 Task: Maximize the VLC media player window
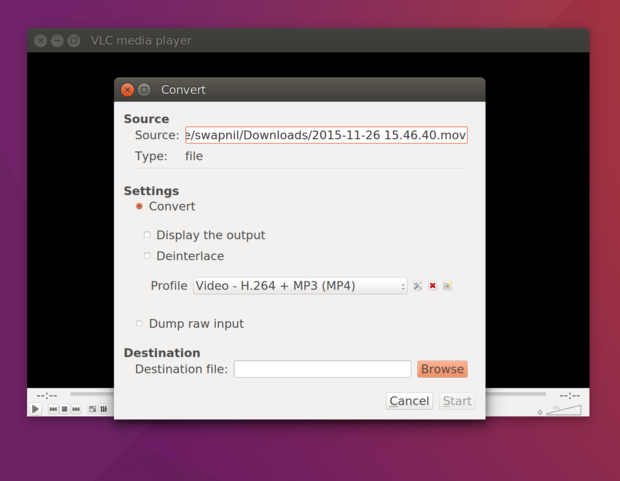pyautogui.click(x=74, y=40)
